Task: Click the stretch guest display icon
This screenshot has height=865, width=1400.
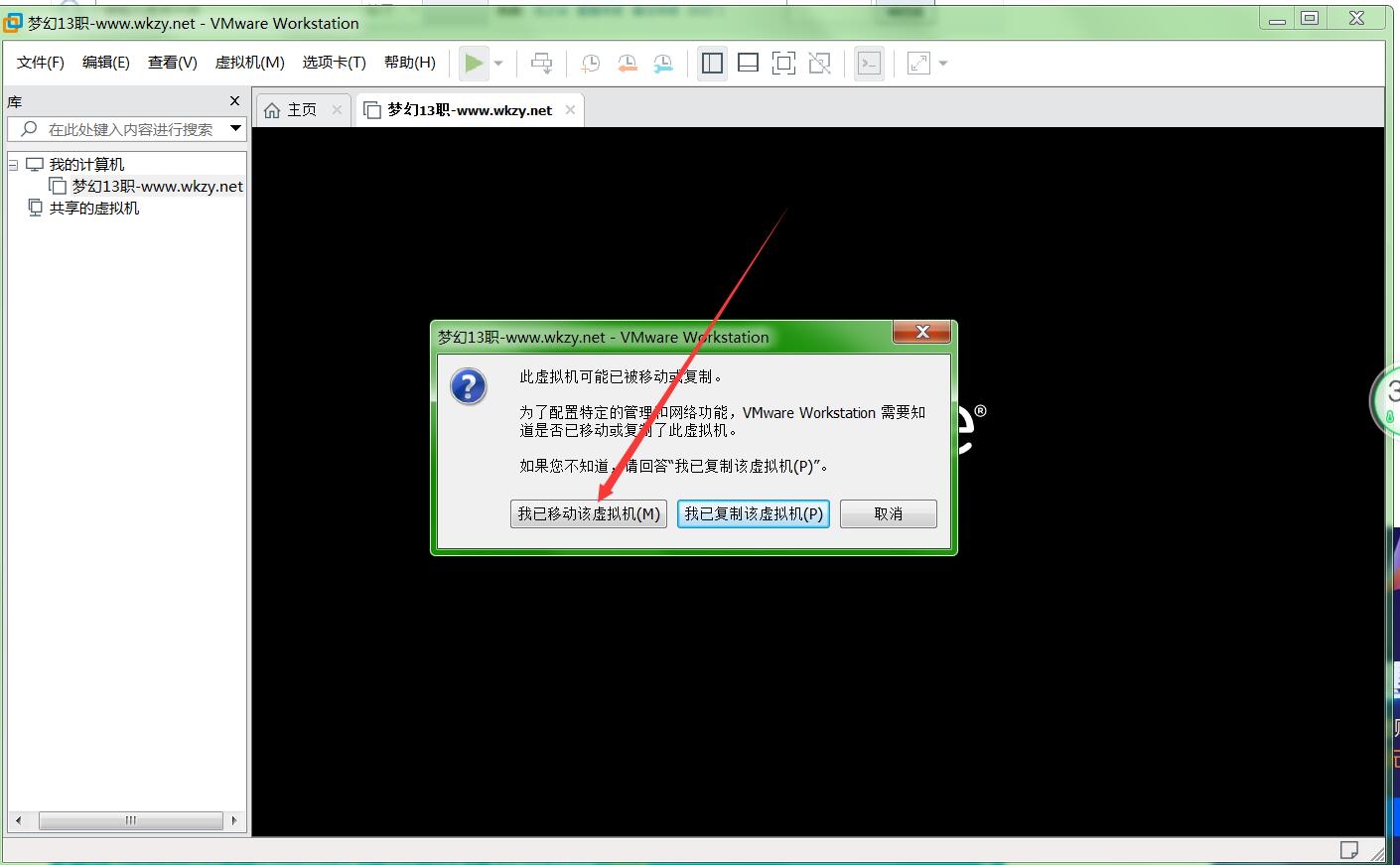Action: coord(918,64)
